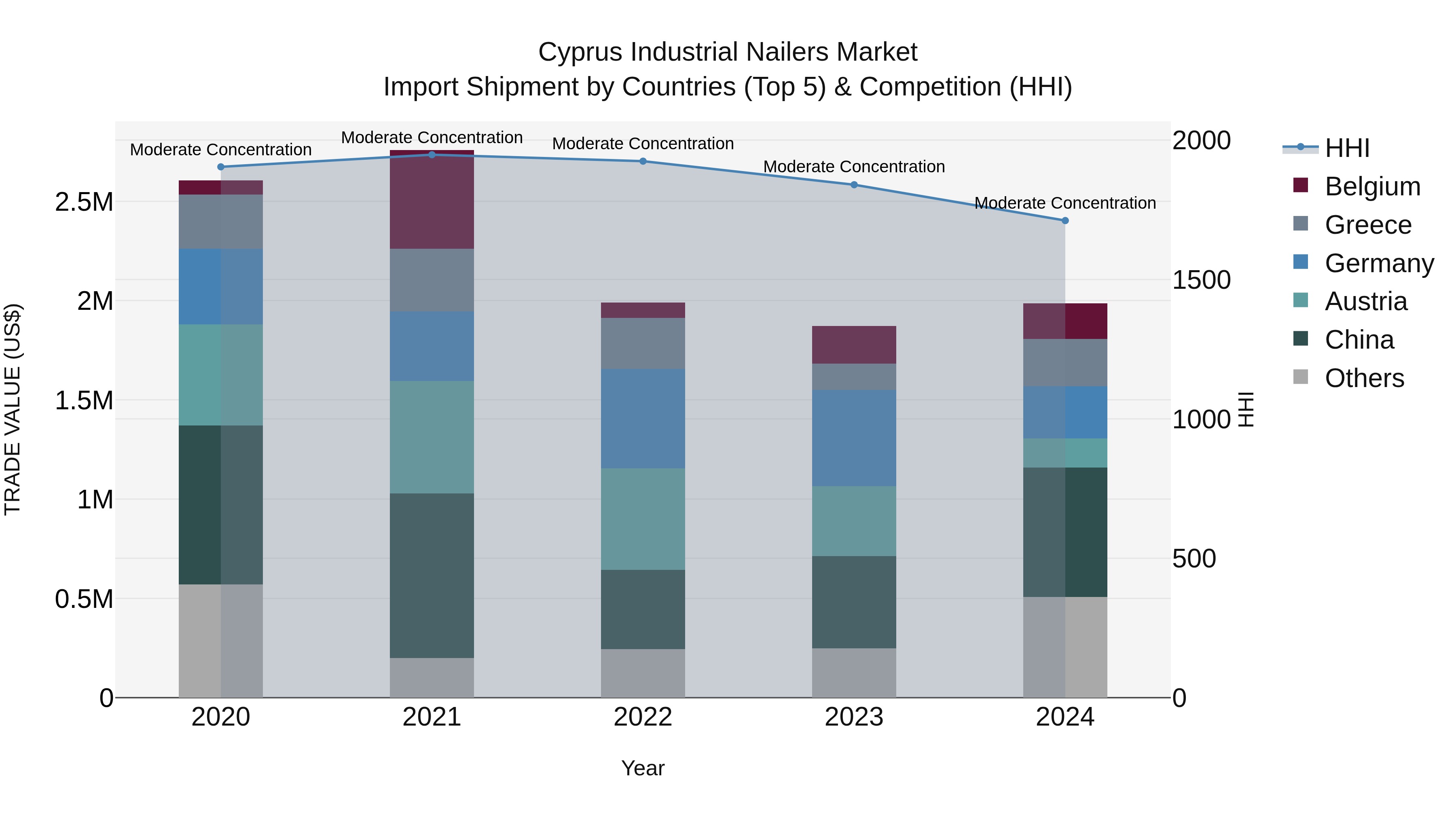Toggle the Belgium legend entry
This screenshot has height=819, width=1456.
pos(1357,186)
